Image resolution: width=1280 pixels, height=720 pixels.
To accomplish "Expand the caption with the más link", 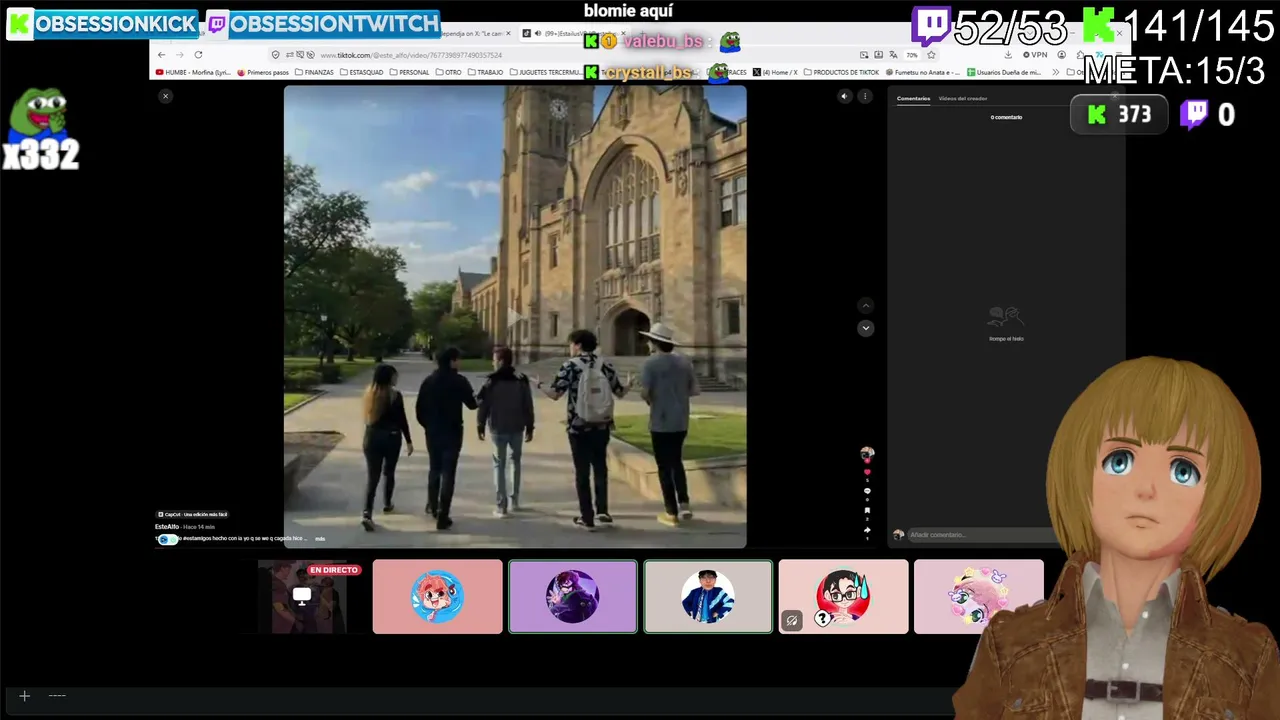I will point(320,539).
